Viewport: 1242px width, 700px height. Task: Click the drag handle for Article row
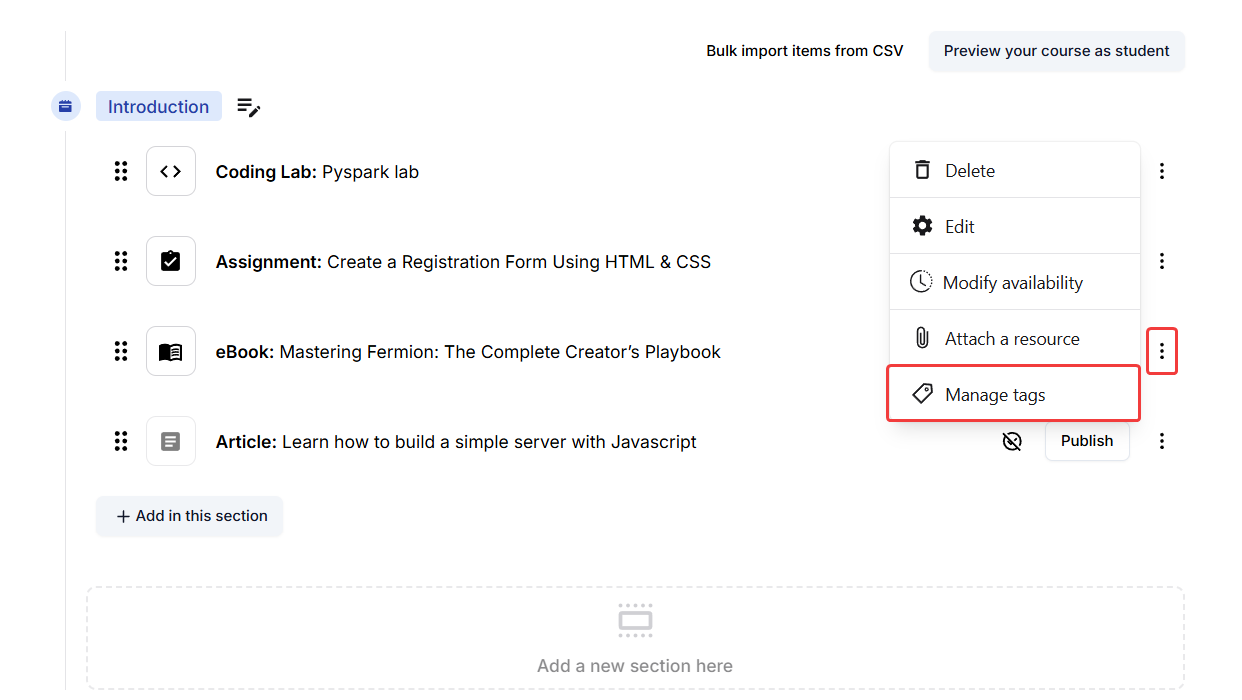(x=121, y=441)
